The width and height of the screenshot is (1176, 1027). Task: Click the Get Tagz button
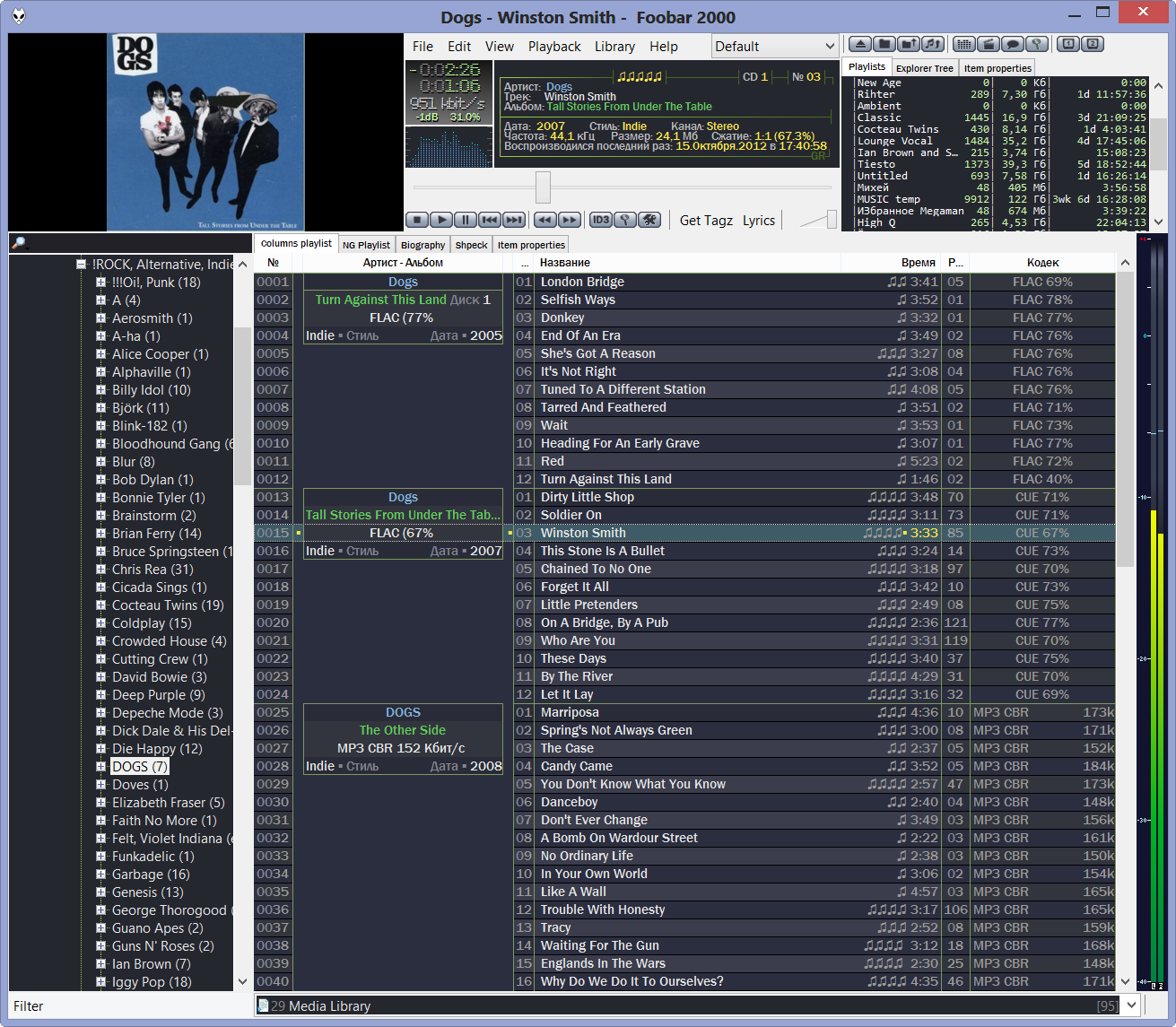[x=706, y=221]
